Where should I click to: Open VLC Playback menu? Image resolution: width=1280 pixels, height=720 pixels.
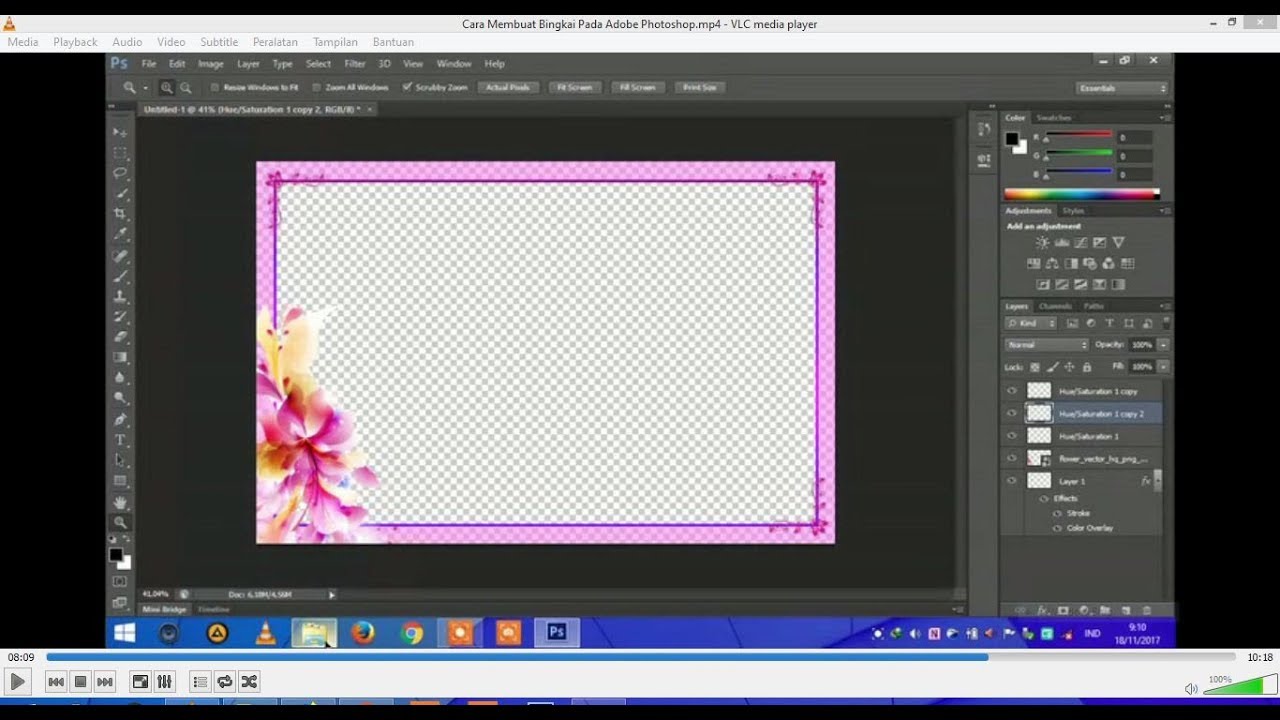75,42
